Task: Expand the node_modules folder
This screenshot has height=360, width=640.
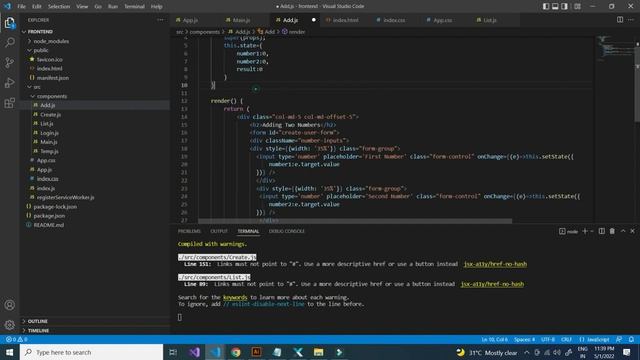Action: click(51, 41)
